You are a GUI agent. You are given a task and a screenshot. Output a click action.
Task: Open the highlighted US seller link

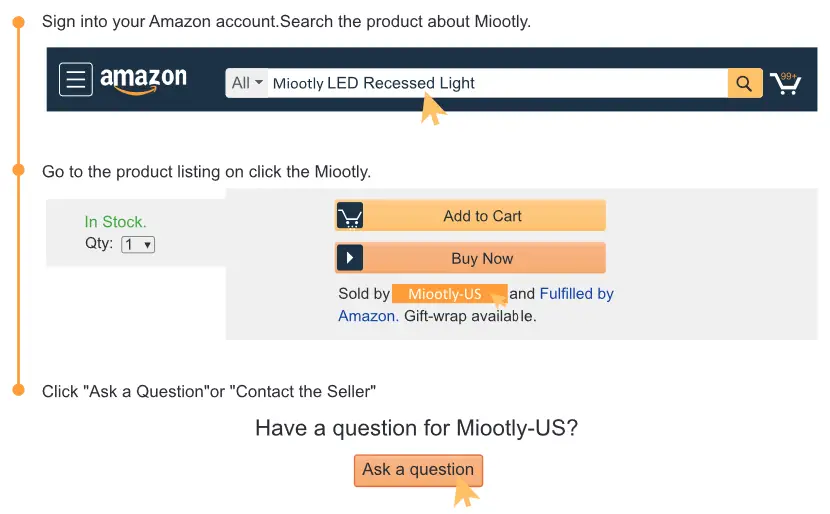pyautogui.click(x=446, y=294)
